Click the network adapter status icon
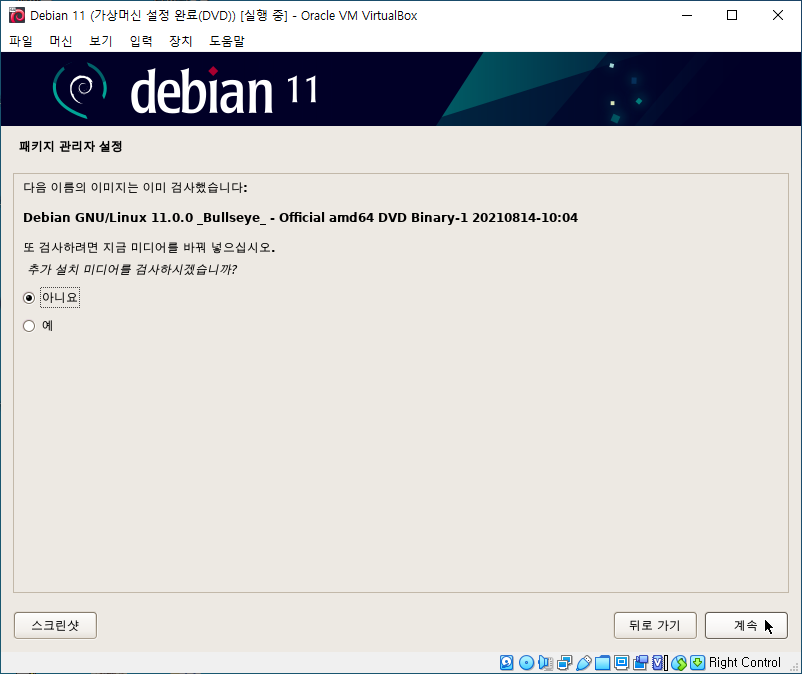Viewport: 802px width, 674px height. tap(565, 663)
